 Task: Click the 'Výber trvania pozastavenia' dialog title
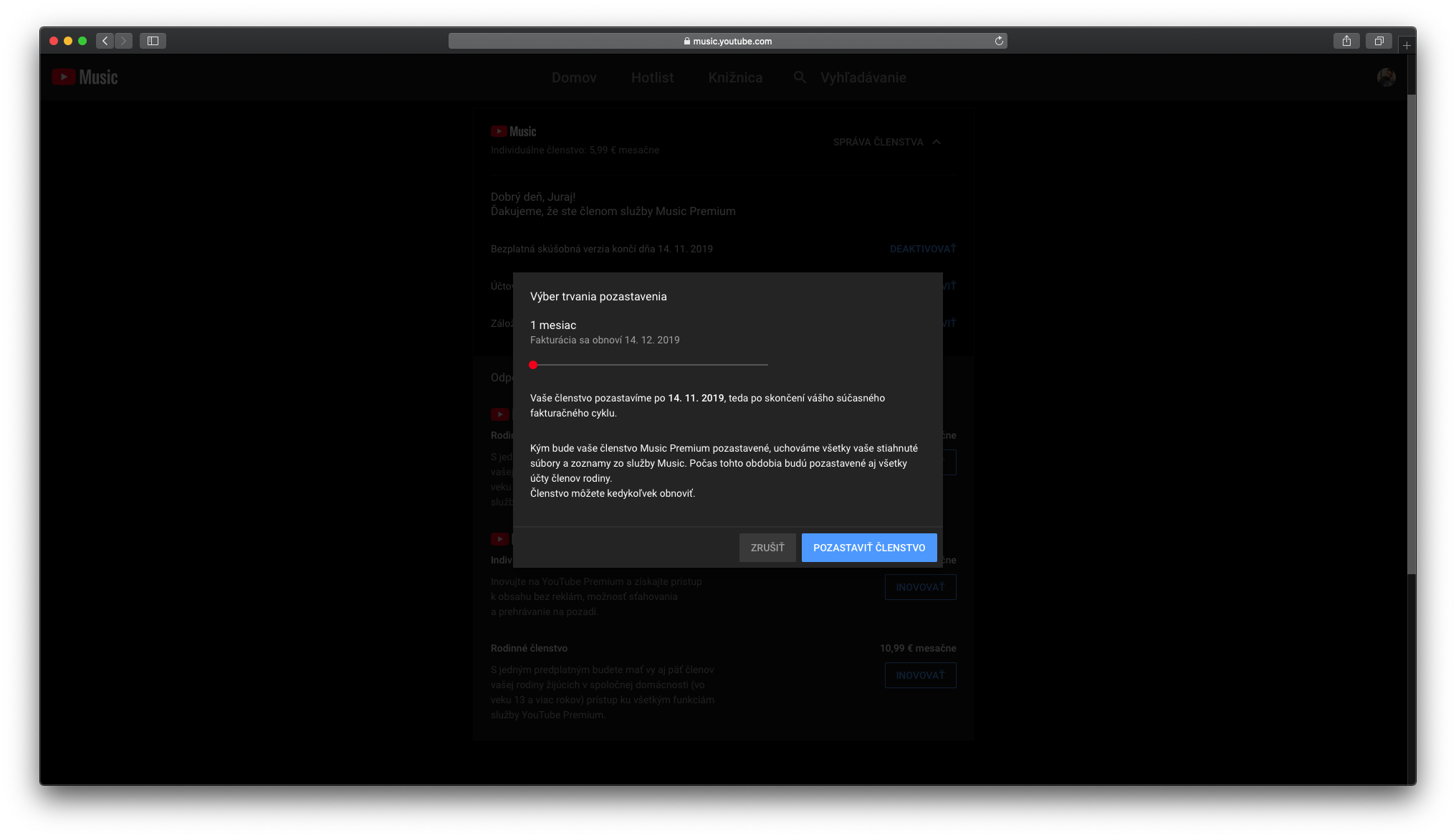tap(598, 297)
